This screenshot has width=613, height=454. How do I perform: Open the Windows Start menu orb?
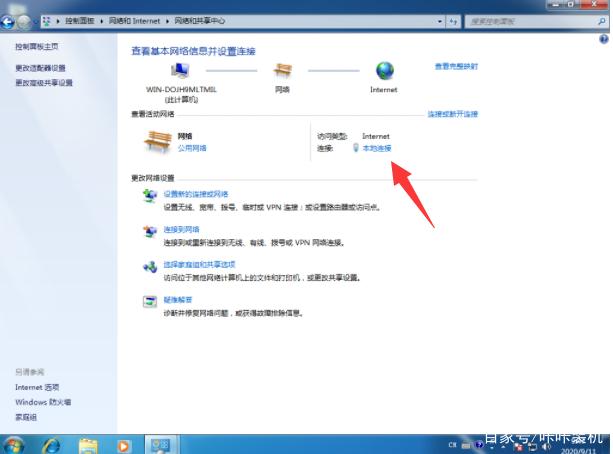coord(14,446)
